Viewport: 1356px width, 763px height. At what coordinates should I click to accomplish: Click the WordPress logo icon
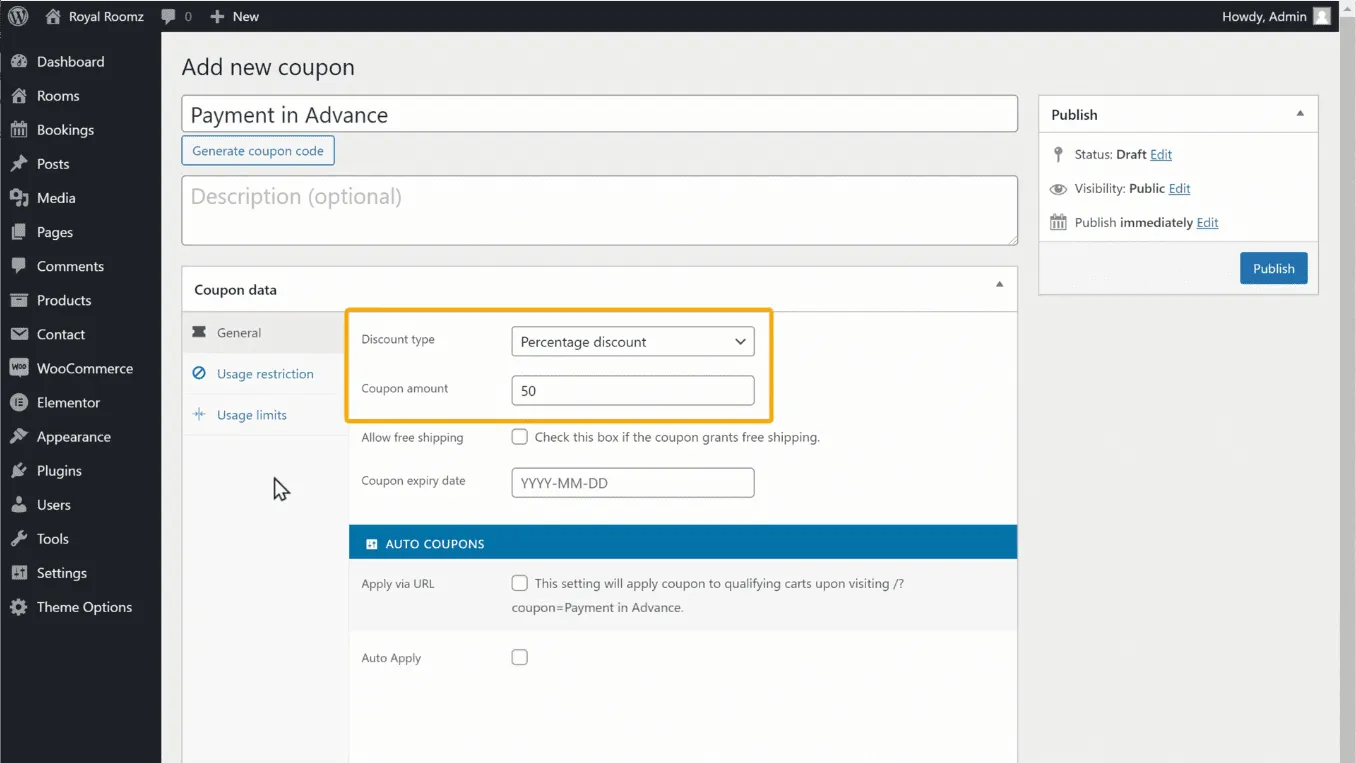(18, 16)
